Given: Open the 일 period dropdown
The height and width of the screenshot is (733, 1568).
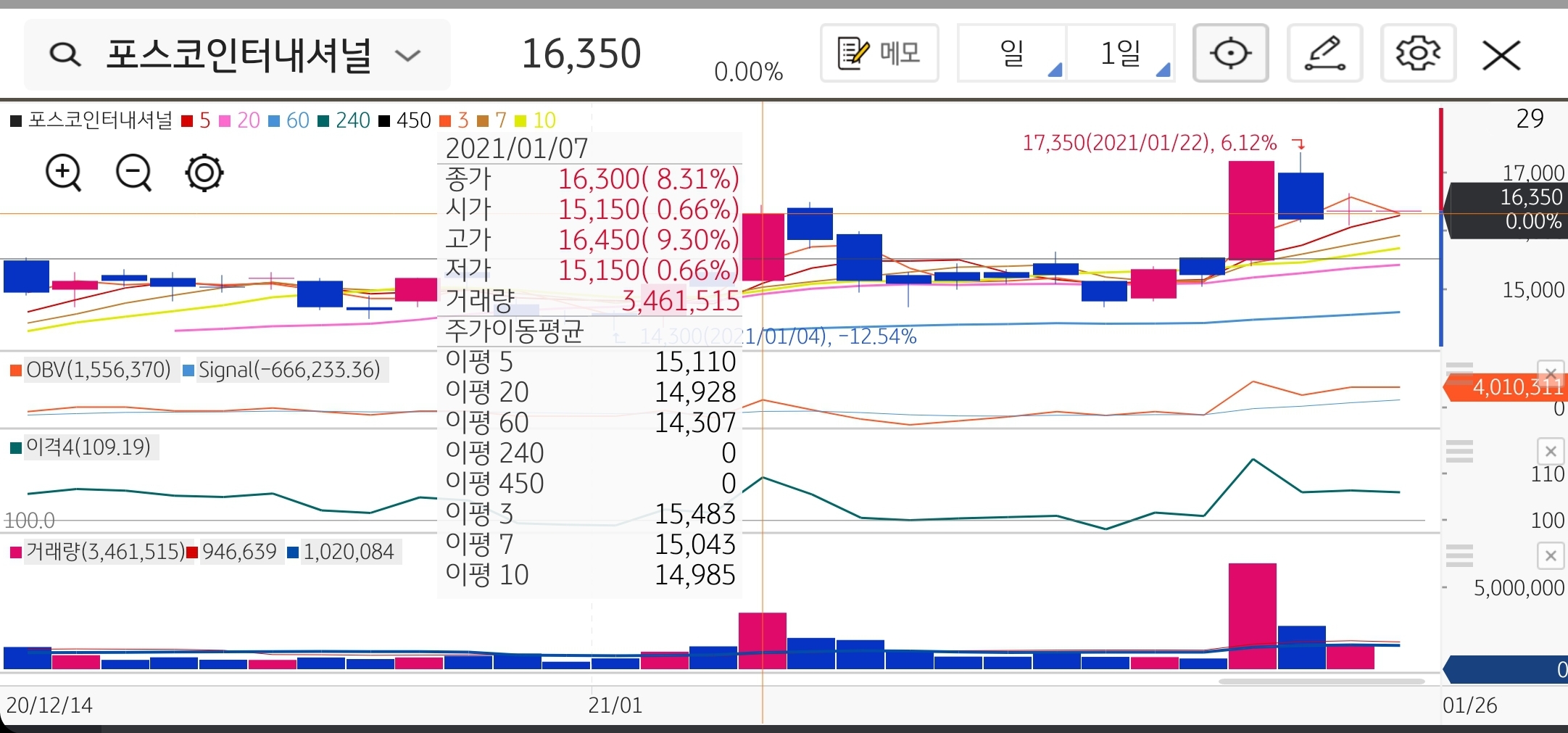Looking at the screenshot, I should [1012, 53].
